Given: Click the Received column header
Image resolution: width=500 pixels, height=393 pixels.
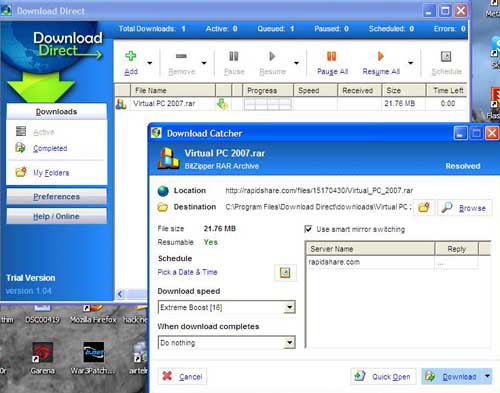Looking at the screenshot, I should [359, 90].
